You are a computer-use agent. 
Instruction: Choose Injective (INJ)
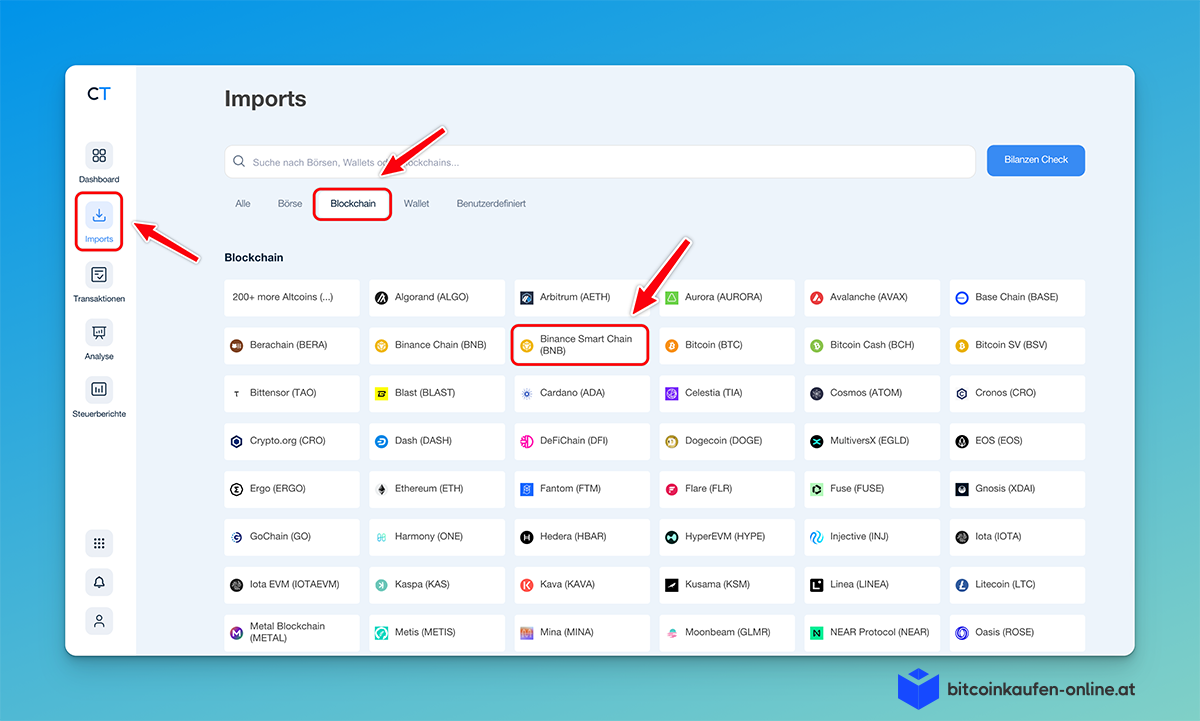[x=872, y=537]
